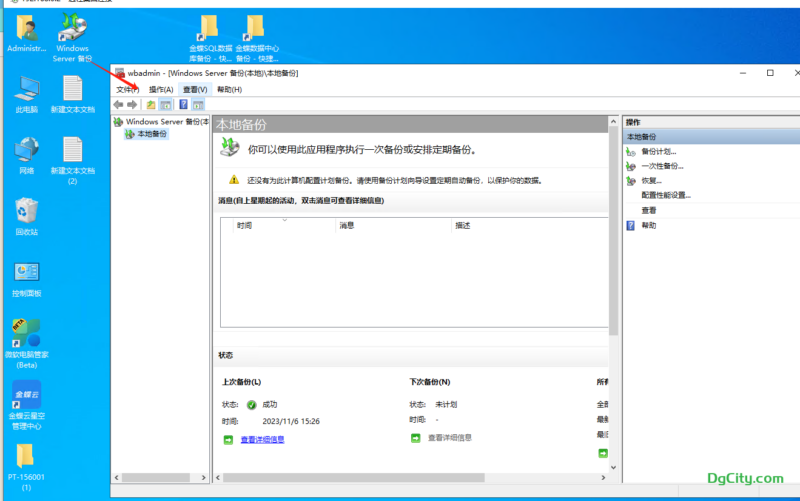Launch the Recover (恢复) action

[x=651, y=181]
